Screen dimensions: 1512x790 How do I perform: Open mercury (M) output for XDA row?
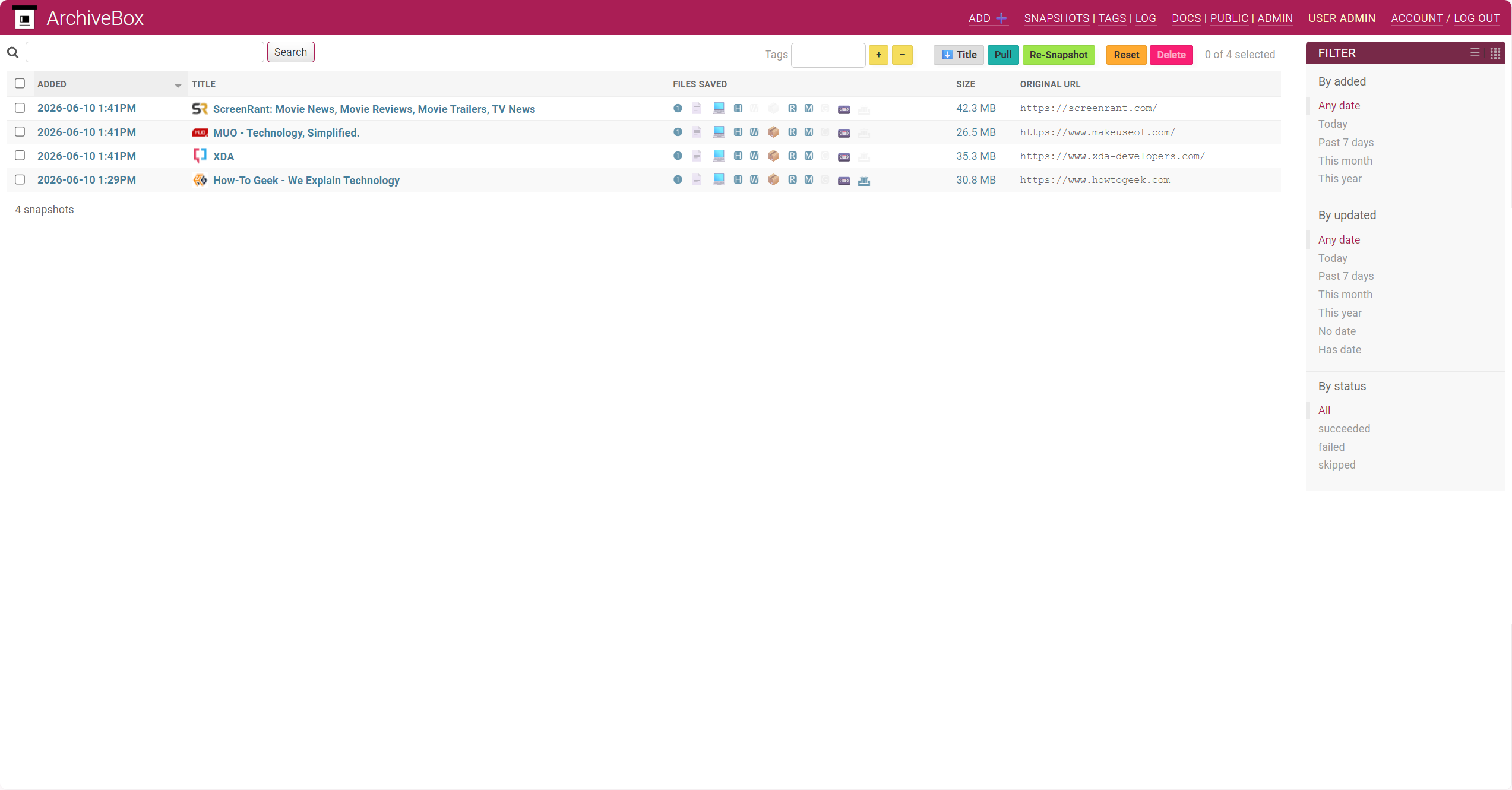coord(809,156)
